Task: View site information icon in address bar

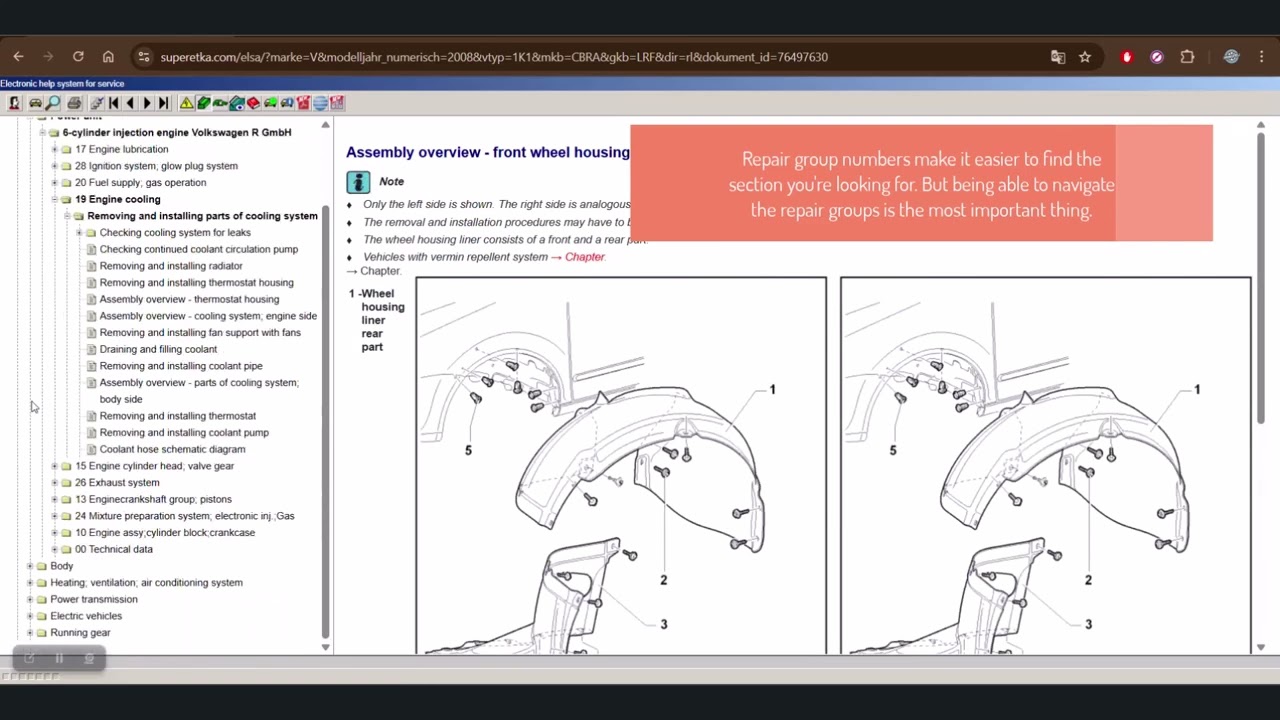Action: [x=143, y=57]
